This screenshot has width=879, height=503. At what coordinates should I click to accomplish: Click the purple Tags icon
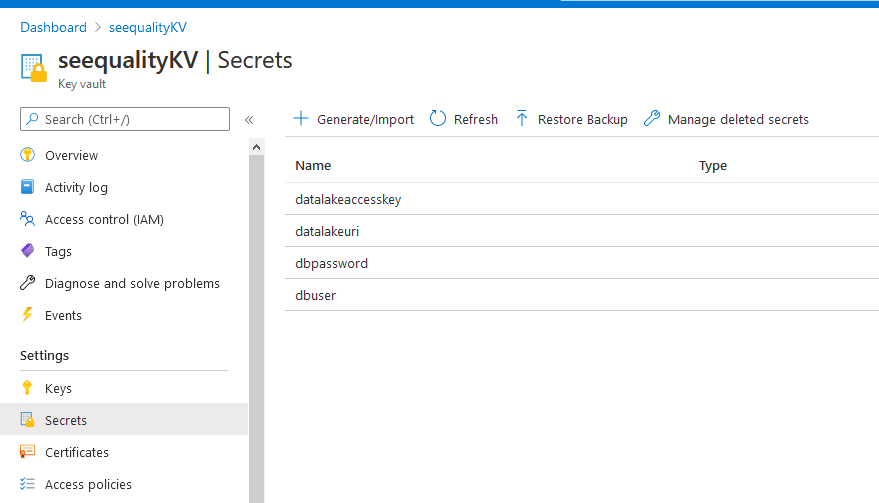(x=27, y=251)
